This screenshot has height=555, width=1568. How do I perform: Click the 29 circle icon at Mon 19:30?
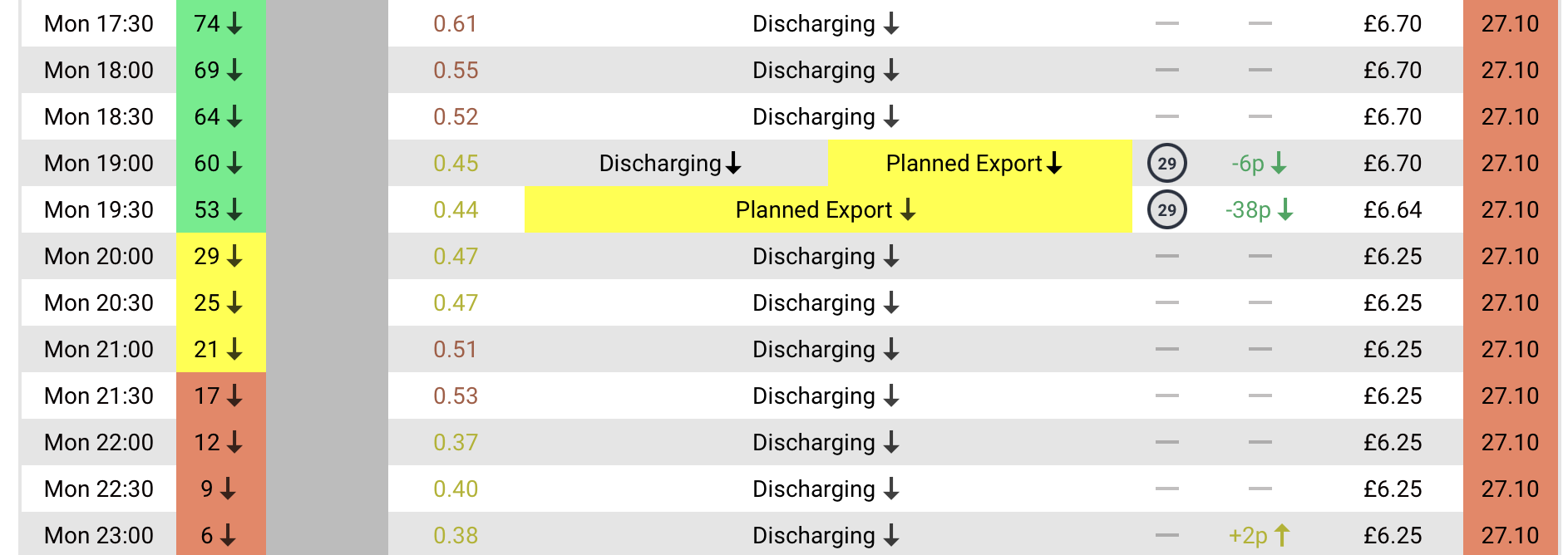[1167, 209]
